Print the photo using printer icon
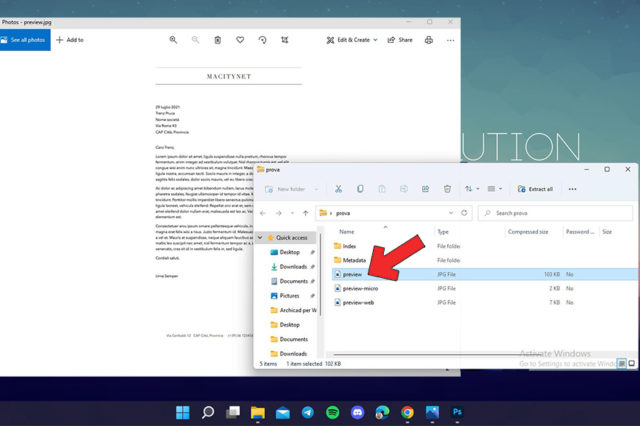 [429, 40]
